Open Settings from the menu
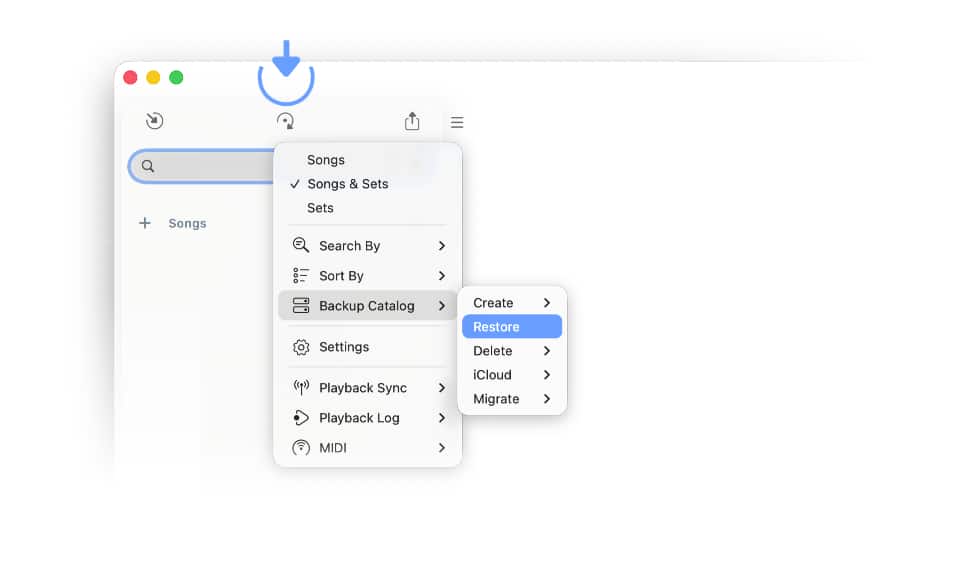 367,347
